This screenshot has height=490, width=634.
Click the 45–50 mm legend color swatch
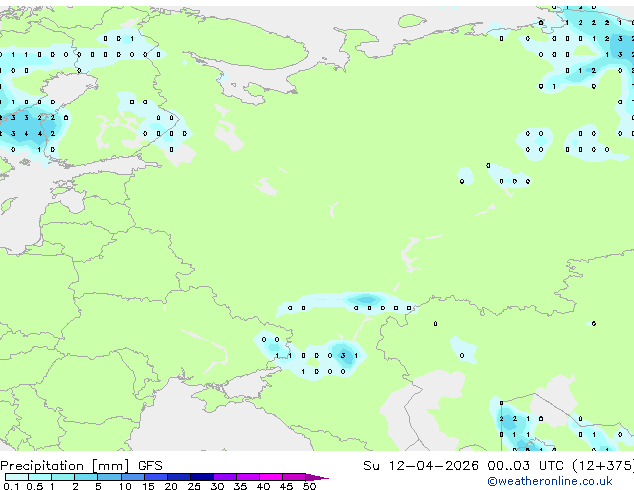point(294,477)
